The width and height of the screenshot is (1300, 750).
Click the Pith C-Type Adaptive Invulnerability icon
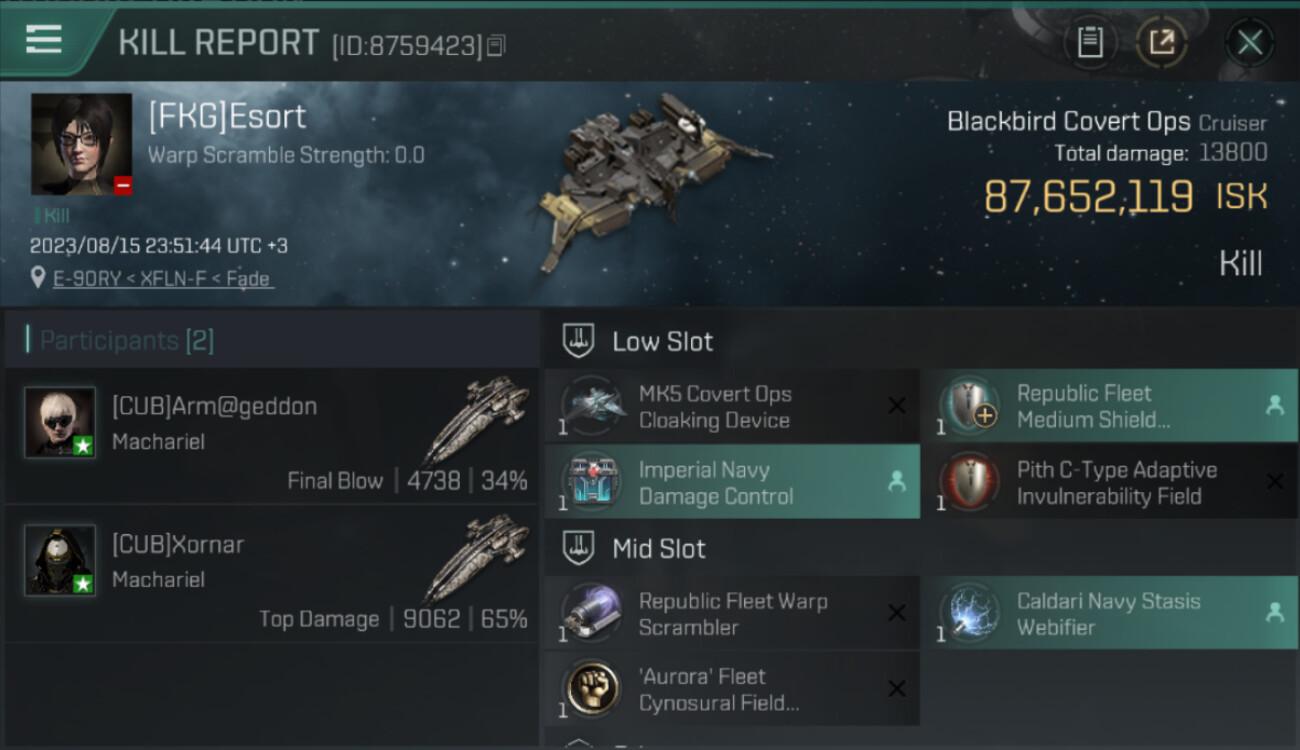[x=970, y=482]
